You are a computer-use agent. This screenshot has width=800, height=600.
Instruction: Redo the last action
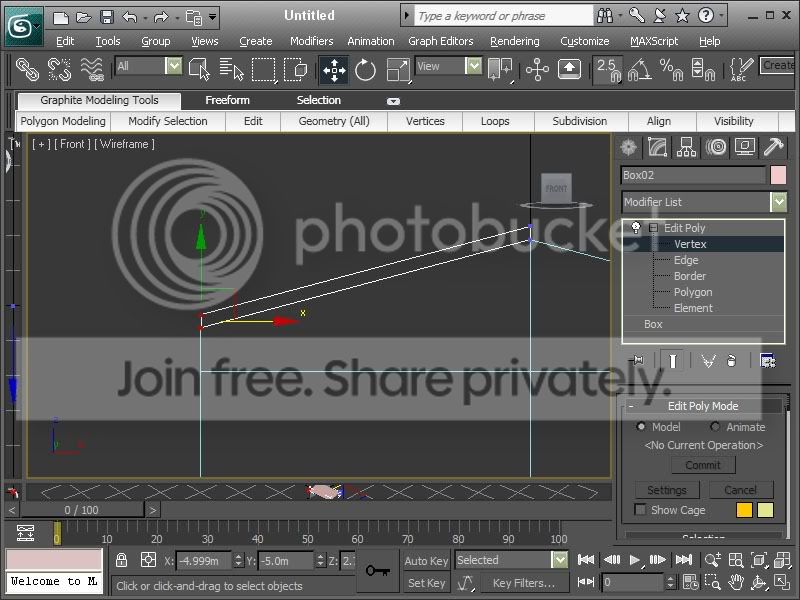[x=161, y=18]
